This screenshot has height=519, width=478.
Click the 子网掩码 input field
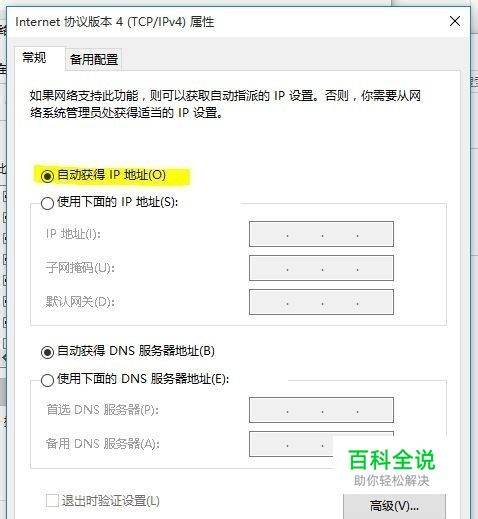click(321, 268)
